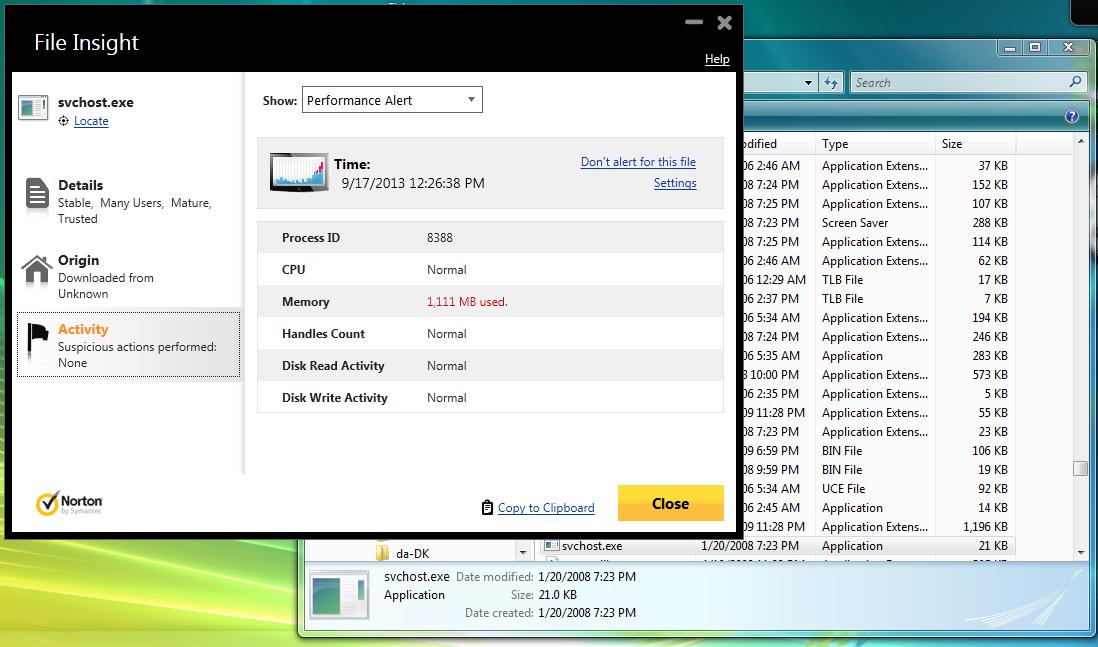Click the 1,196 KB size cell
This screenshot has width=1098, height=647.
985,527
